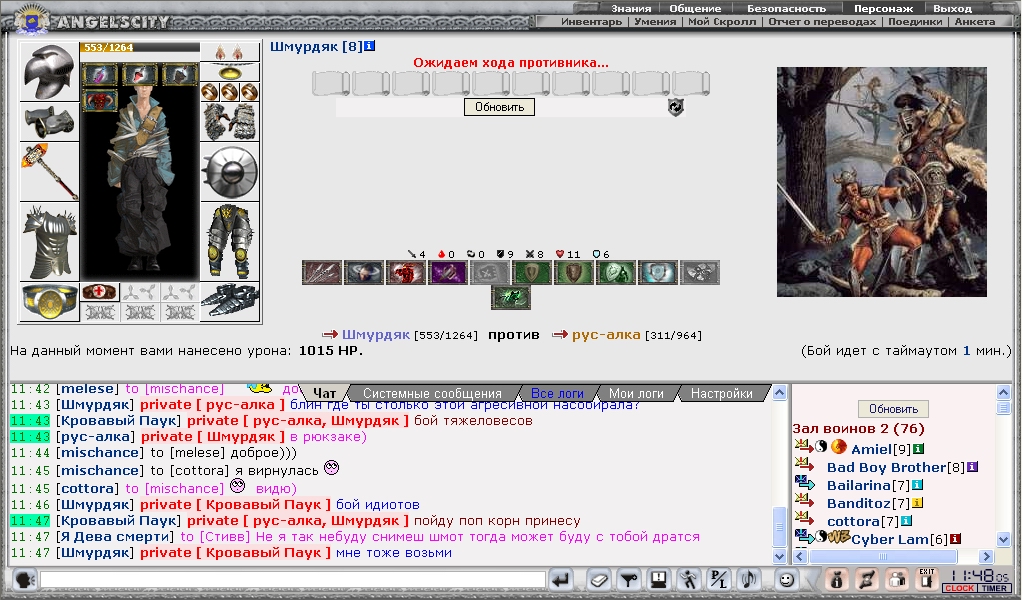Click the player list scroll right arrow
The height and width of the screenshot is (600, 1023).
tap(986, 556)
